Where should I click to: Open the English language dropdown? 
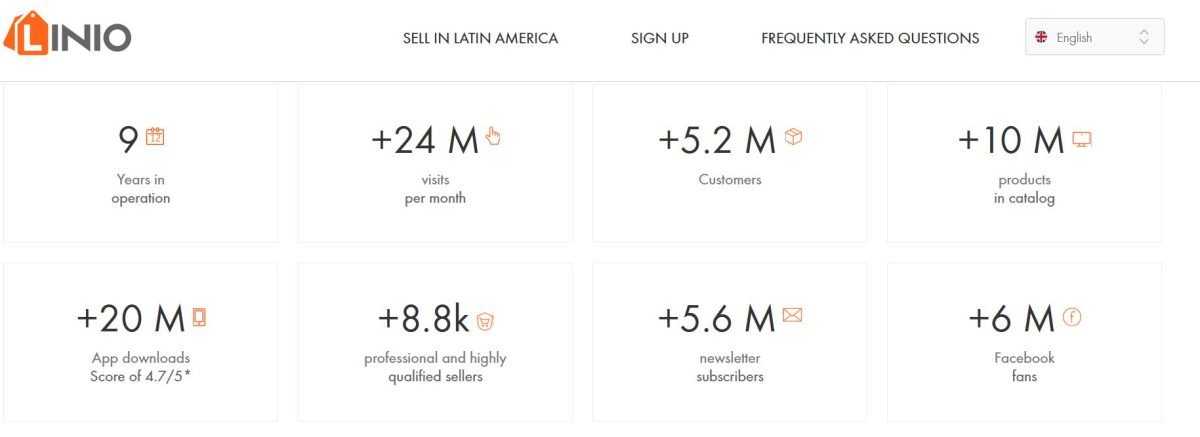coord(1095,37)
